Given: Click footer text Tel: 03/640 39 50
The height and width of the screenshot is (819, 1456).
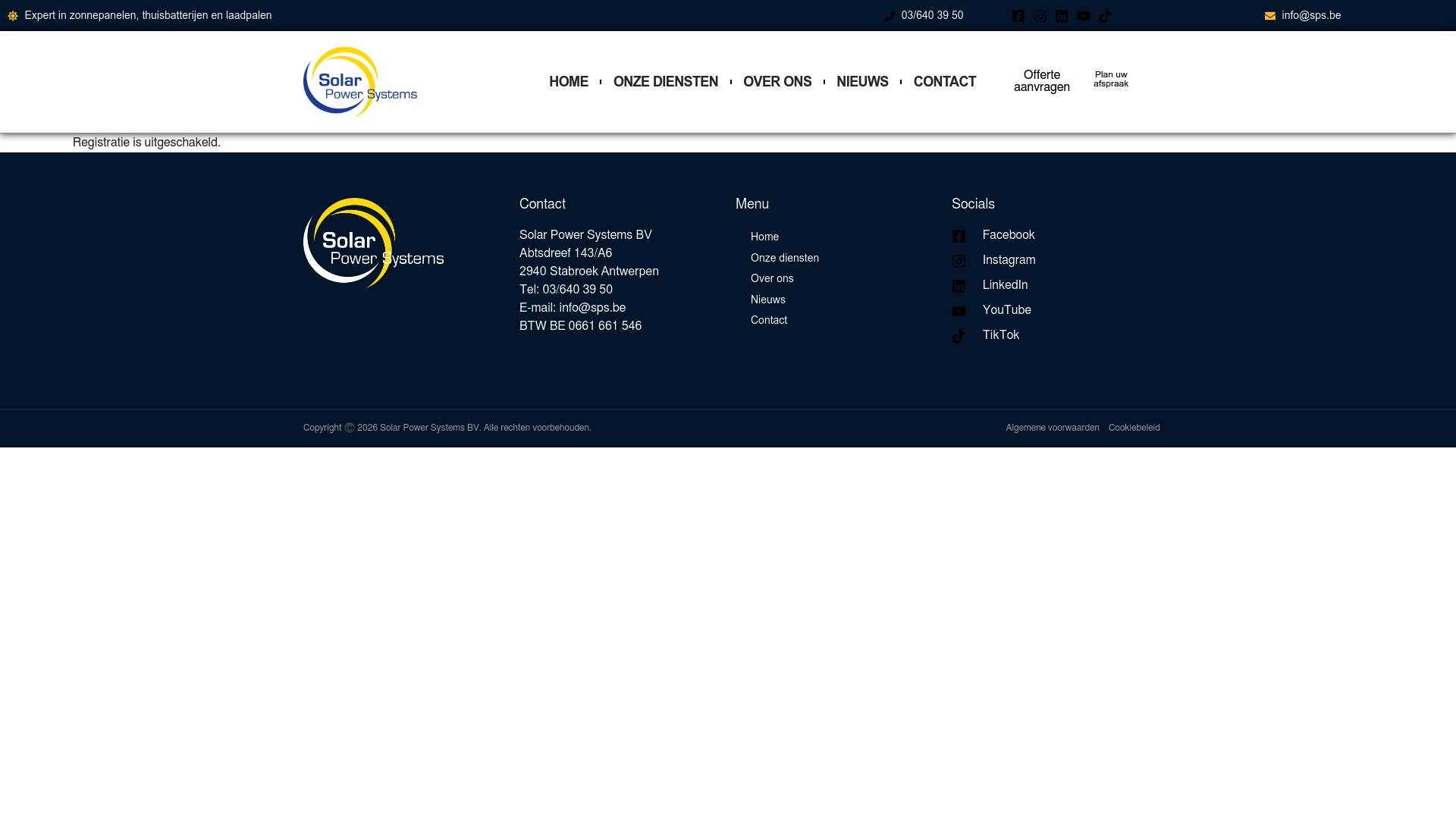Looking at the screenshot, I should pyautogui.click(x=566, y=290).
